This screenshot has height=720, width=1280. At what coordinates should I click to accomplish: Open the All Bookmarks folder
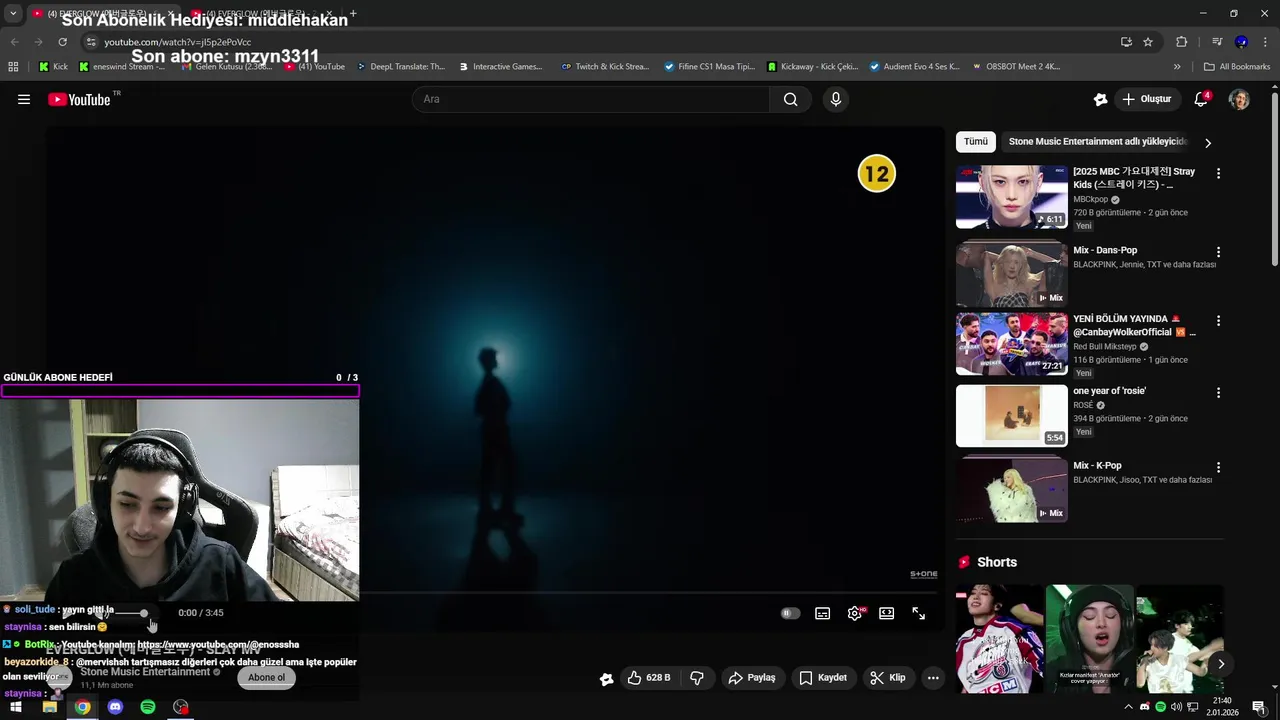pos(1237,67)
